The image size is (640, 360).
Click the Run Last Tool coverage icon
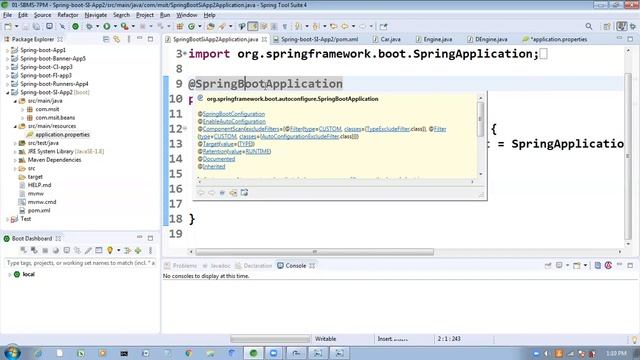pyautogui.click(x=124, y=27)
